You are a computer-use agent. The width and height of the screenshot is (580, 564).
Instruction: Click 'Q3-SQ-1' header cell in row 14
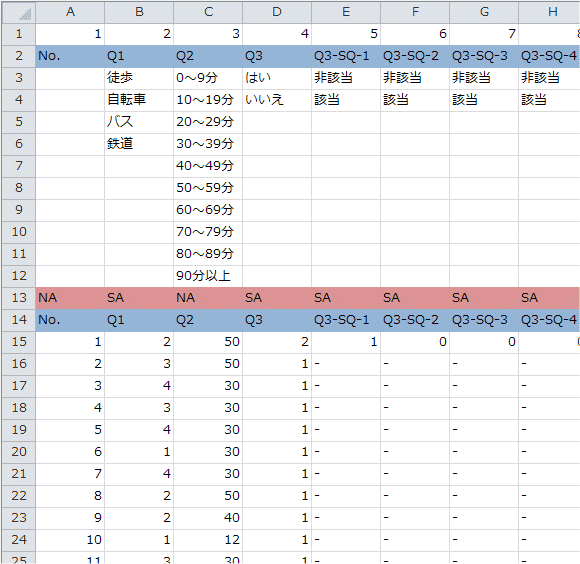tap(346, 320)
